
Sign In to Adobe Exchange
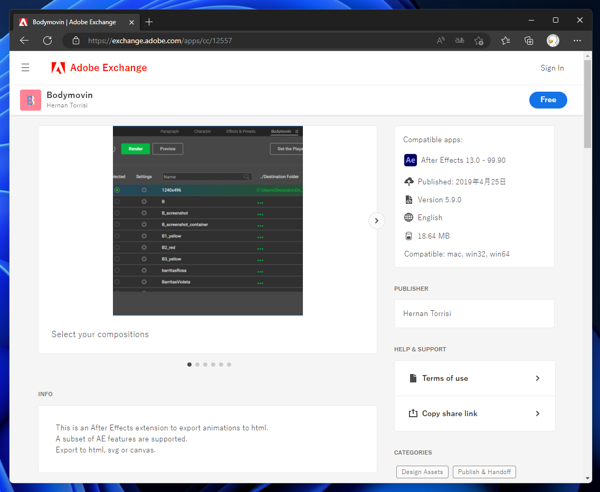click(x=552, y=68)
